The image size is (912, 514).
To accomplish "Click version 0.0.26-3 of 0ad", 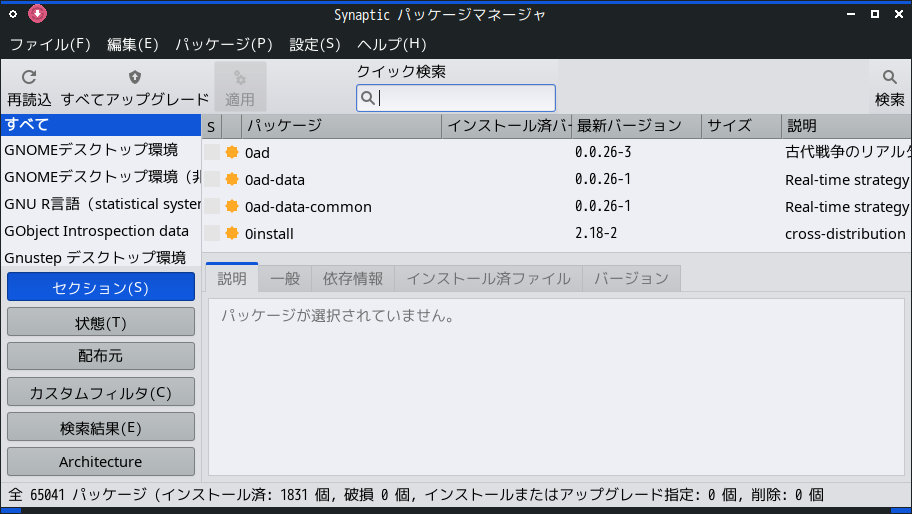I will [x=603, y=152].
